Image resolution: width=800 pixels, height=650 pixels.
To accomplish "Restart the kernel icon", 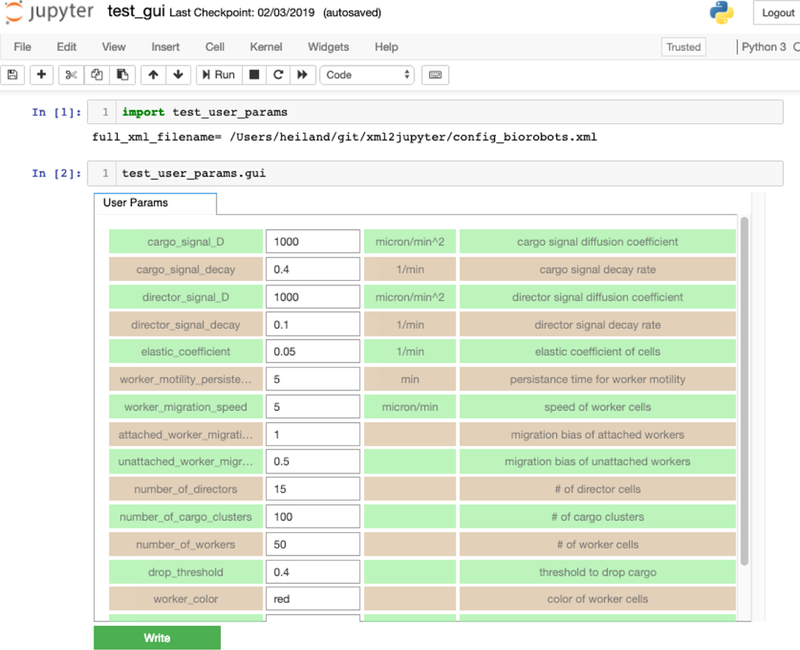I will 278,75.
